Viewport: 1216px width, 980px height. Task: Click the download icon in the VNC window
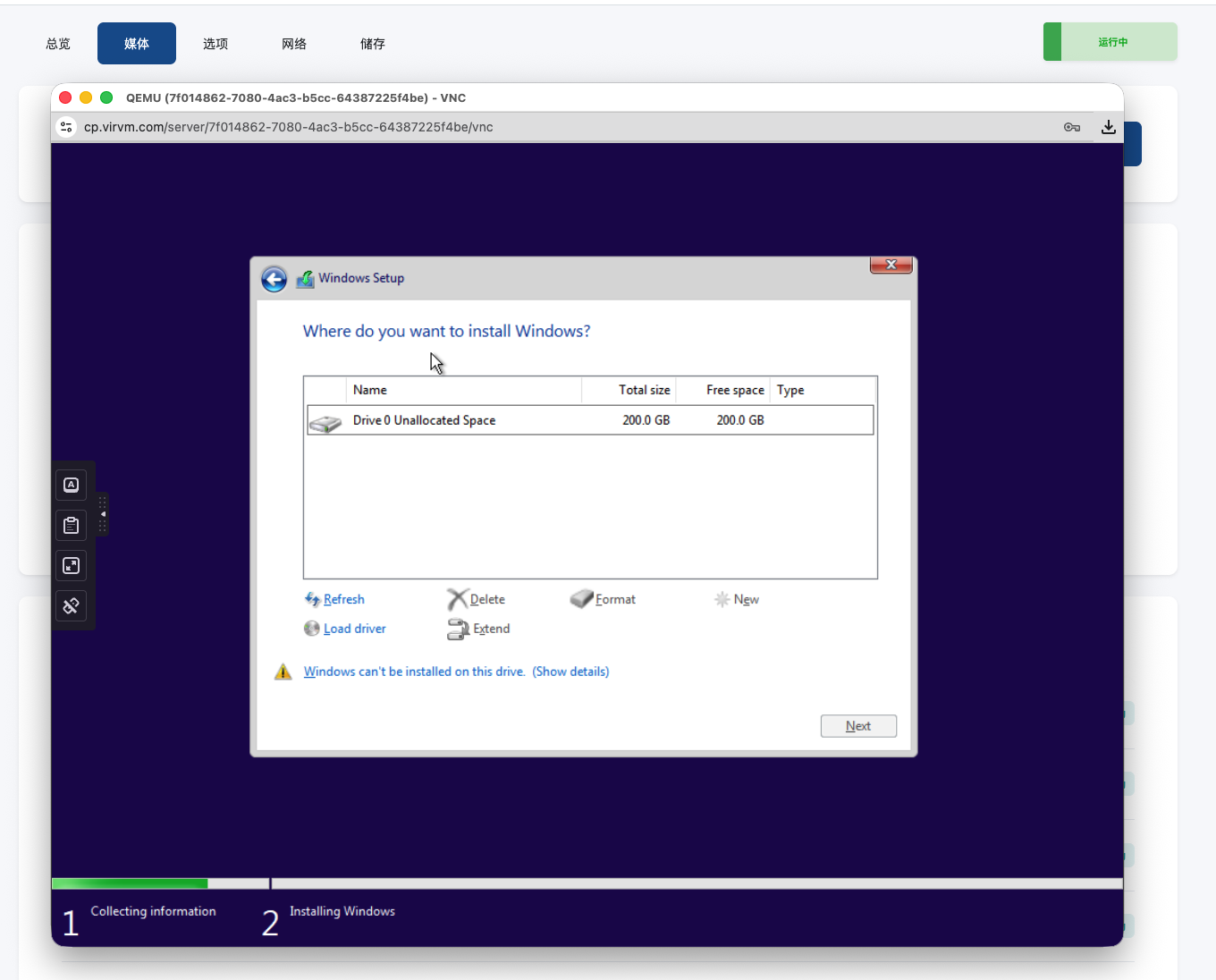1109,127
